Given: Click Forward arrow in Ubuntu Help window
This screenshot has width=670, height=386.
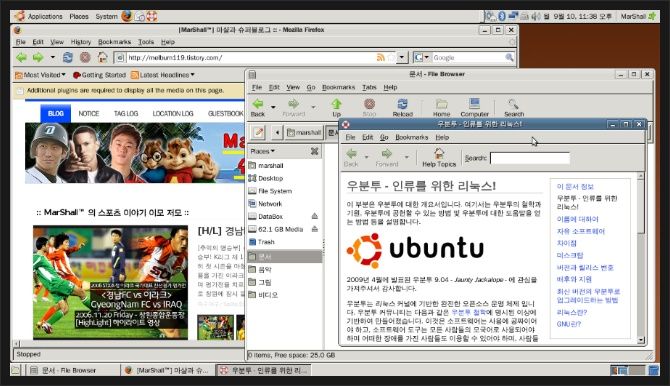Looking at the screenshot, I should pyautogui.click(x=387, y=157).
